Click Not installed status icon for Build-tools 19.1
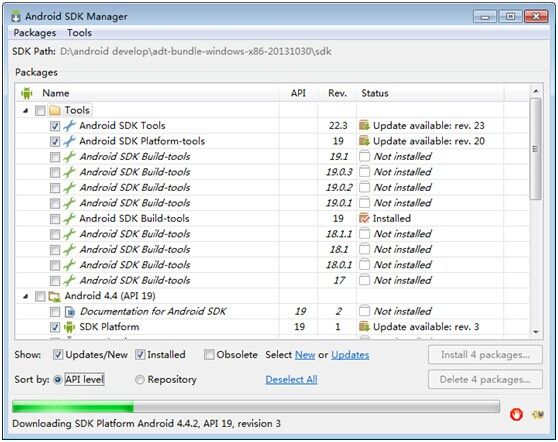 coord(364,157)
